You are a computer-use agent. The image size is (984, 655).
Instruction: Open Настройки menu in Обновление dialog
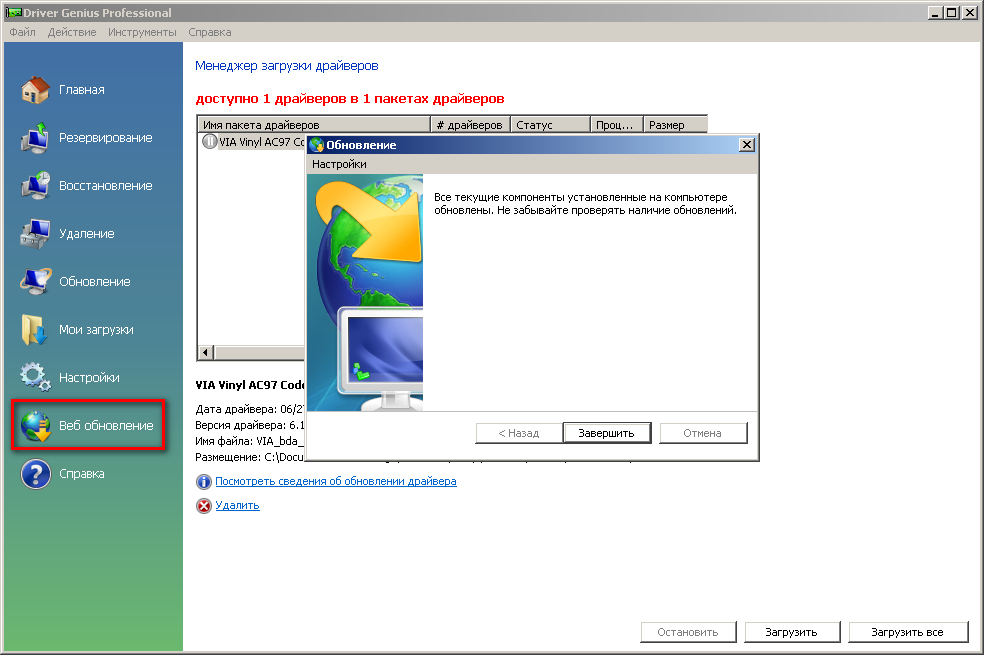(x=340, y=164)
